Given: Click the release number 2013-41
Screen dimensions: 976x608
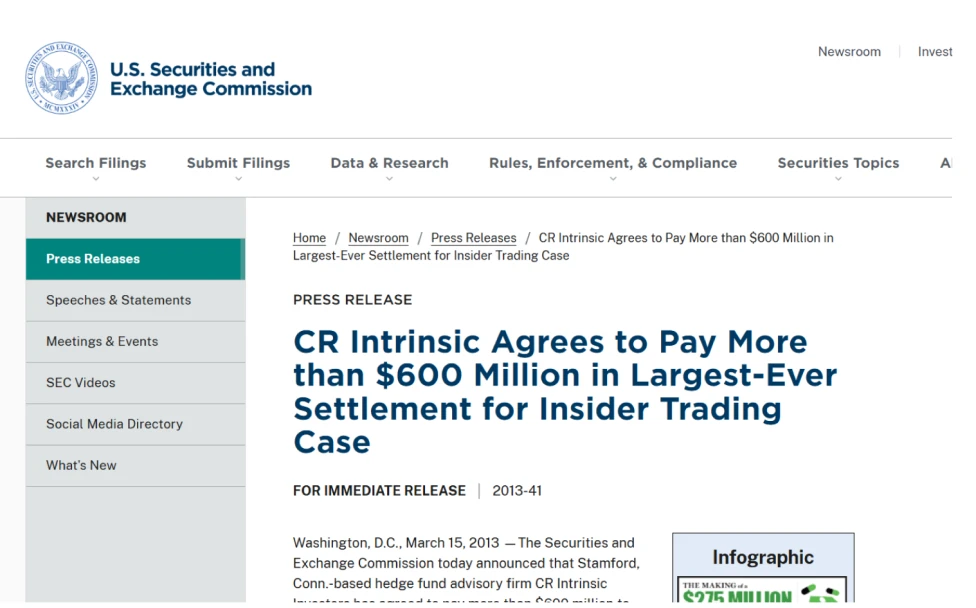Looking at the screenshot, I should pos(517,491).
